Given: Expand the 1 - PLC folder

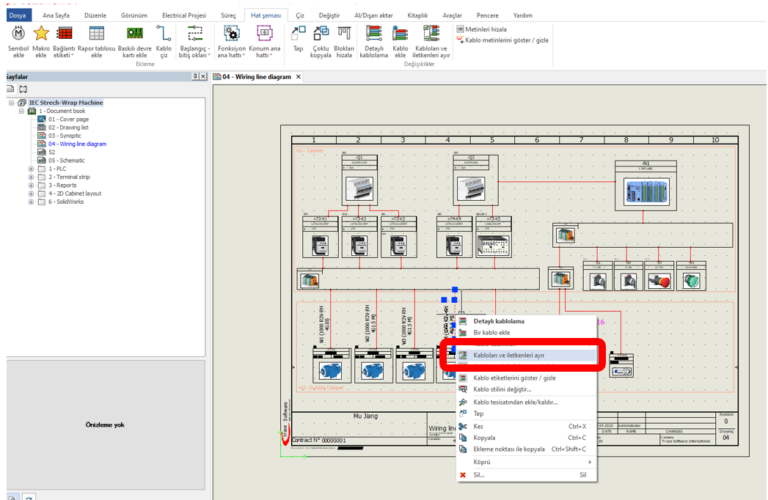Looking at the screenshot, I should [x=31, y=169].
